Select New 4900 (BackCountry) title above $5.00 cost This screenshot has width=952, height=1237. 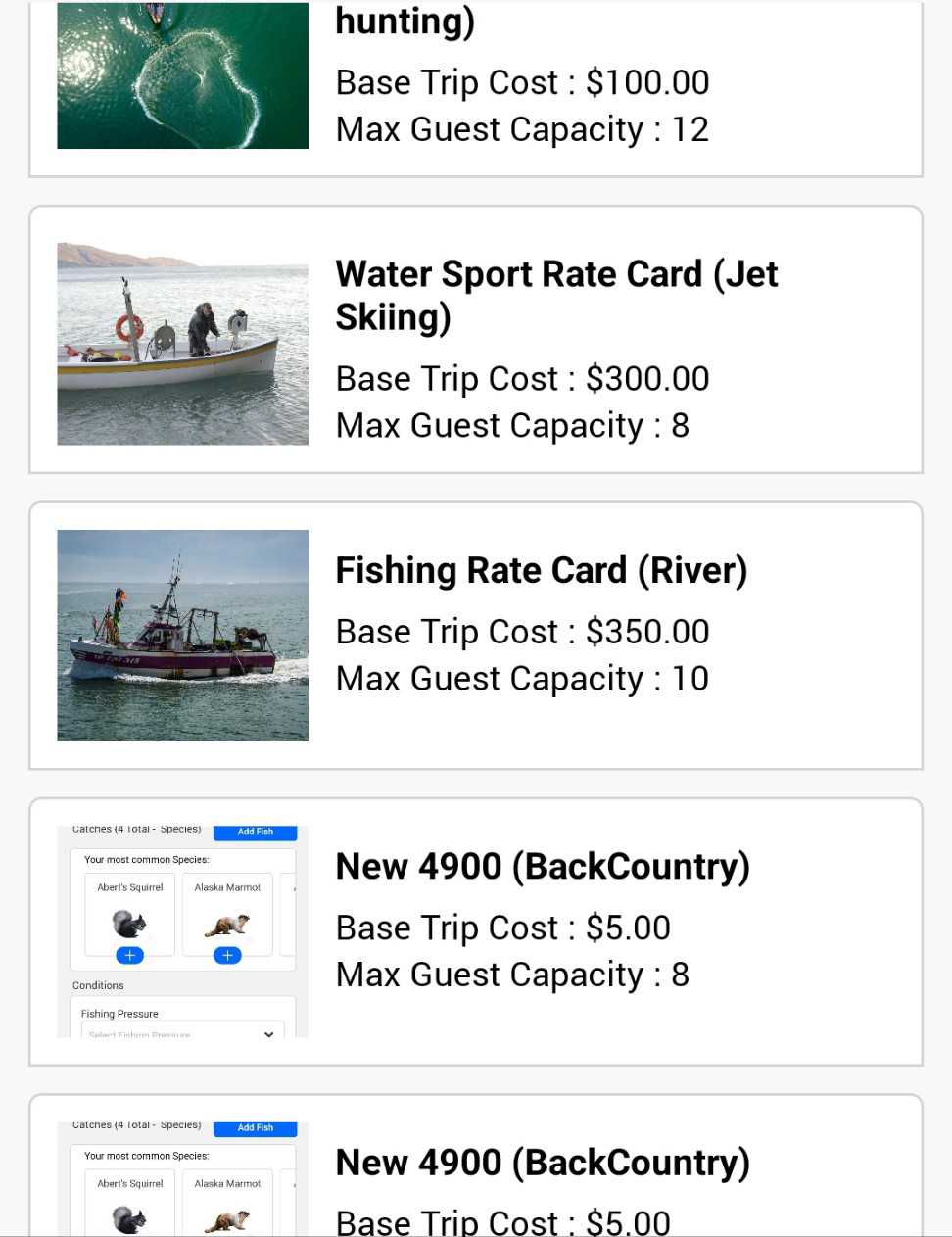click(543, 866)
